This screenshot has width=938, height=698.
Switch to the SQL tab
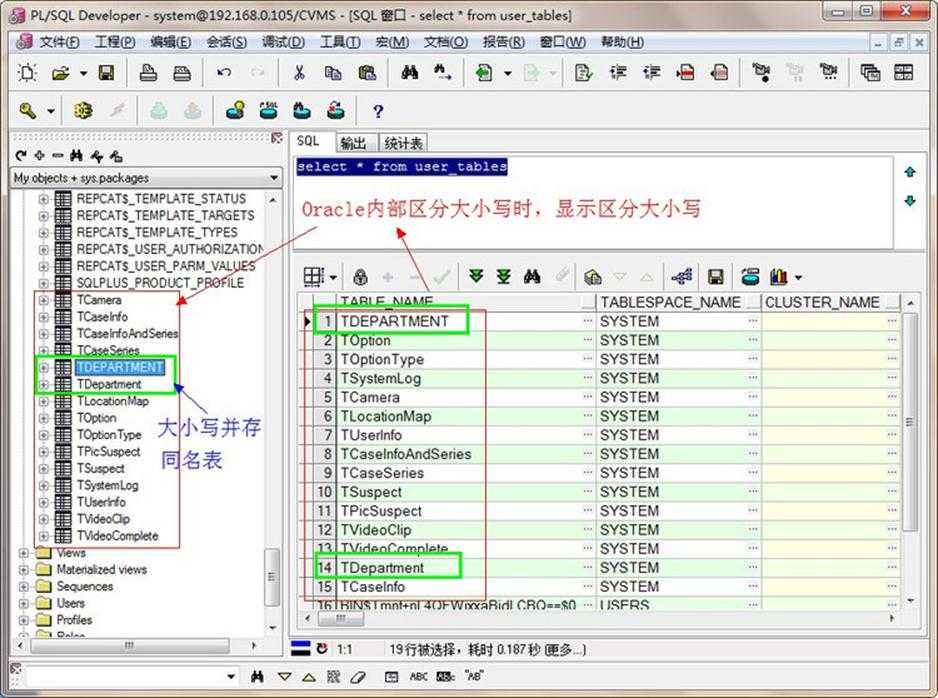[x=308, y=142]
